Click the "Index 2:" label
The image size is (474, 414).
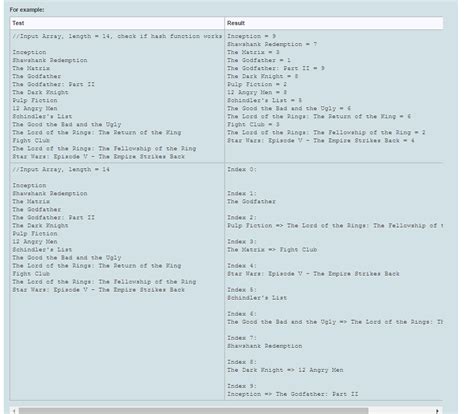coord(242,217)
